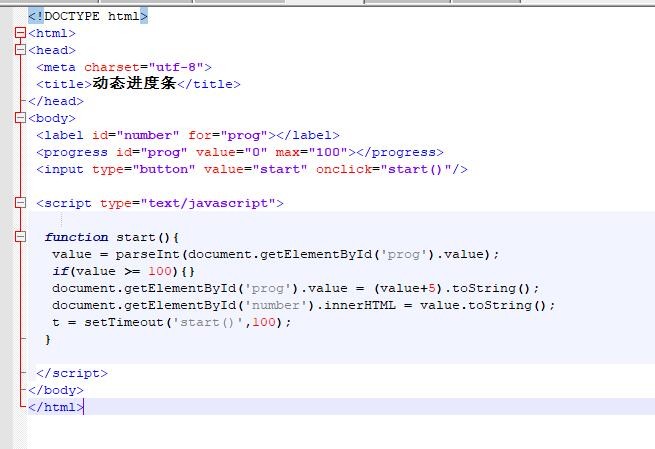Viewport: 655px width, 449px height.
Task: Click the closing </head> tag
Action: click(56, 101)
